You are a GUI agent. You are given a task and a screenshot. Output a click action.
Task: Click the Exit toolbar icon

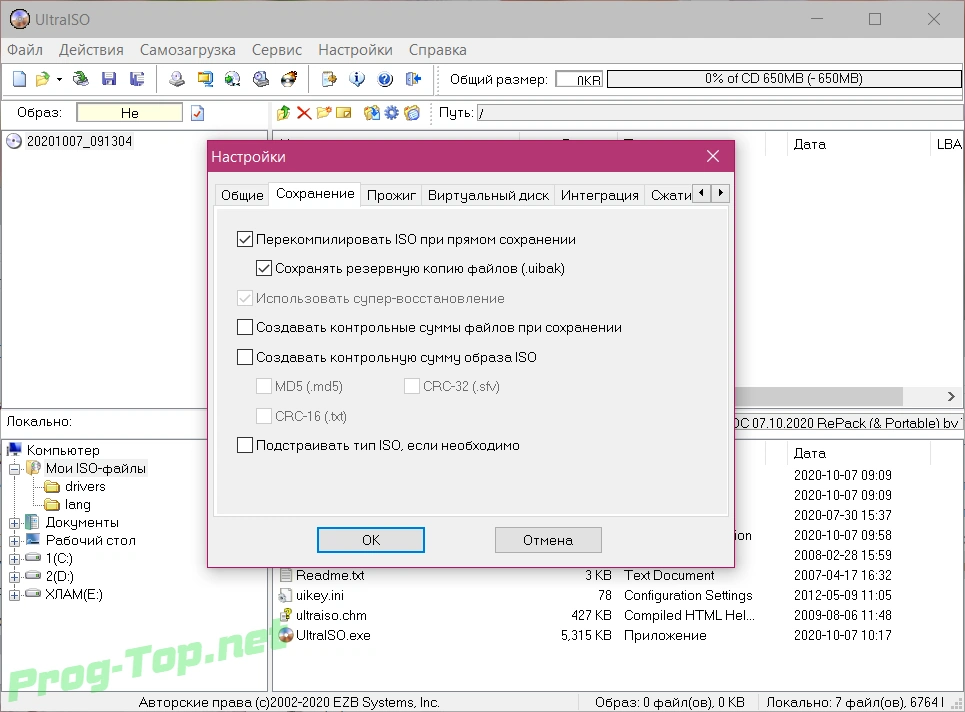click(414, 79)
